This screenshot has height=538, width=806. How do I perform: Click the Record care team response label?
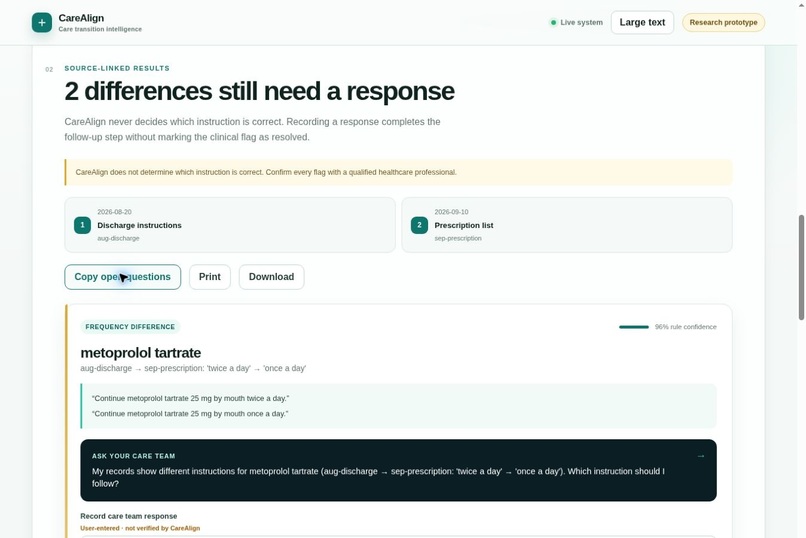point(129,516)
